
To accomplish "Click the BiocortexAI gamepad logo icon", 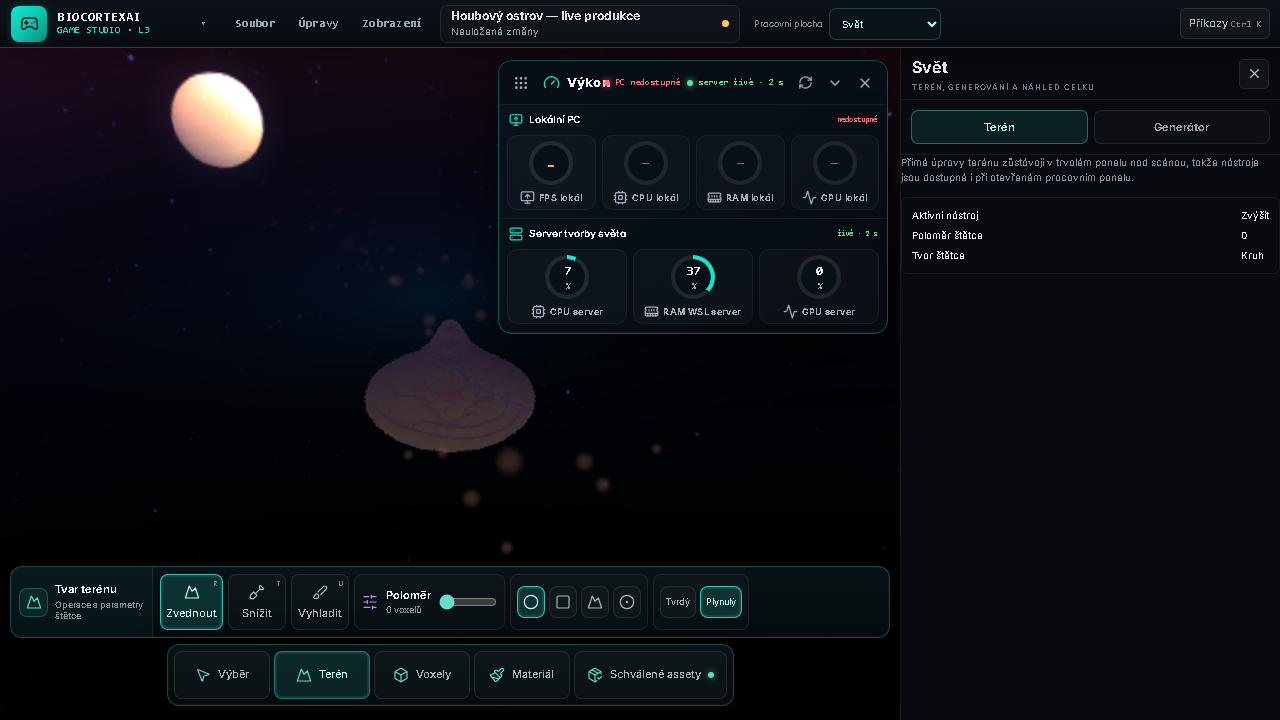I will tap(29, 24).
